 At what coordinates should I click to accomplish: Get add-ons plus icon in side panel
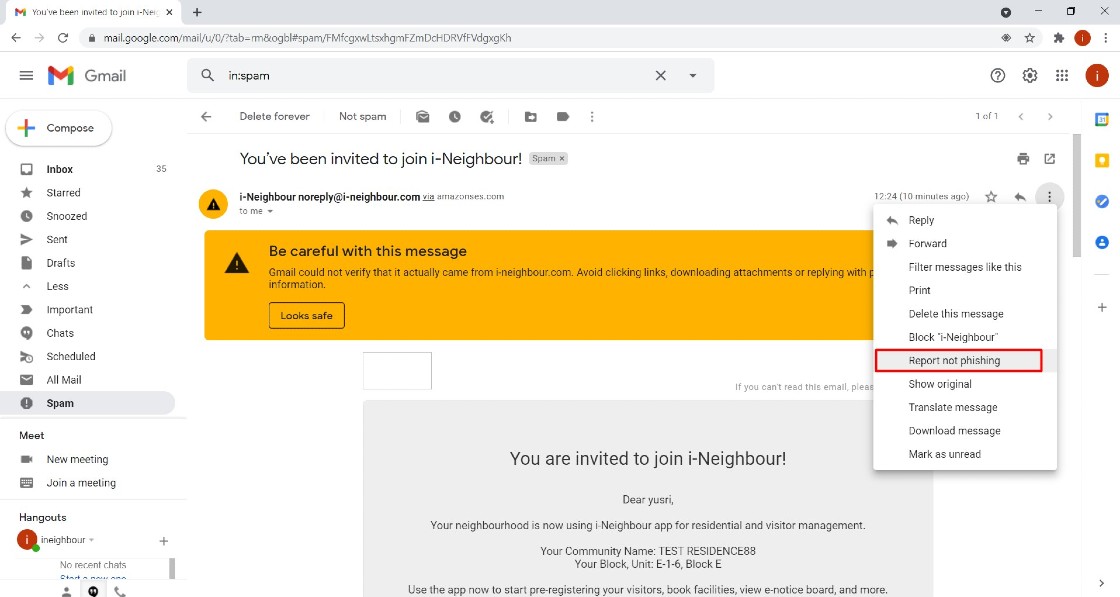1102,307
